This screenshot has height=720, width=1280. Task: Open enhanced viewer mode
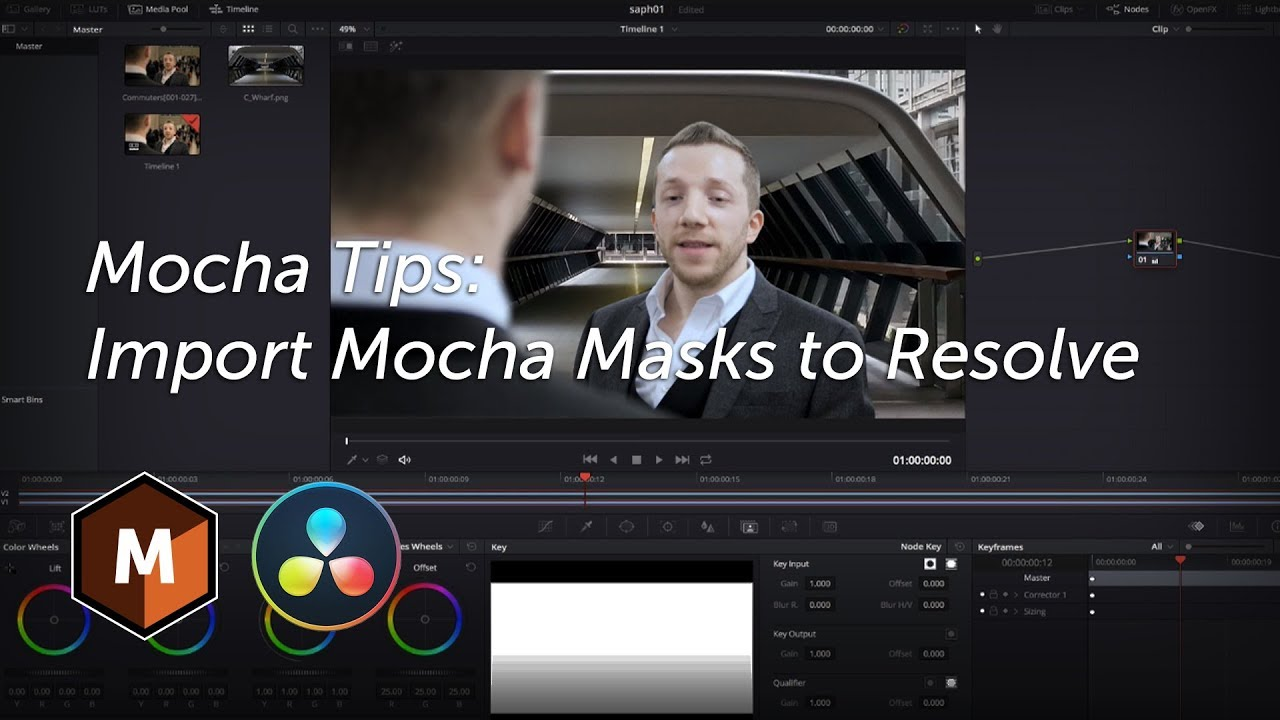click(x=928, y=29)
